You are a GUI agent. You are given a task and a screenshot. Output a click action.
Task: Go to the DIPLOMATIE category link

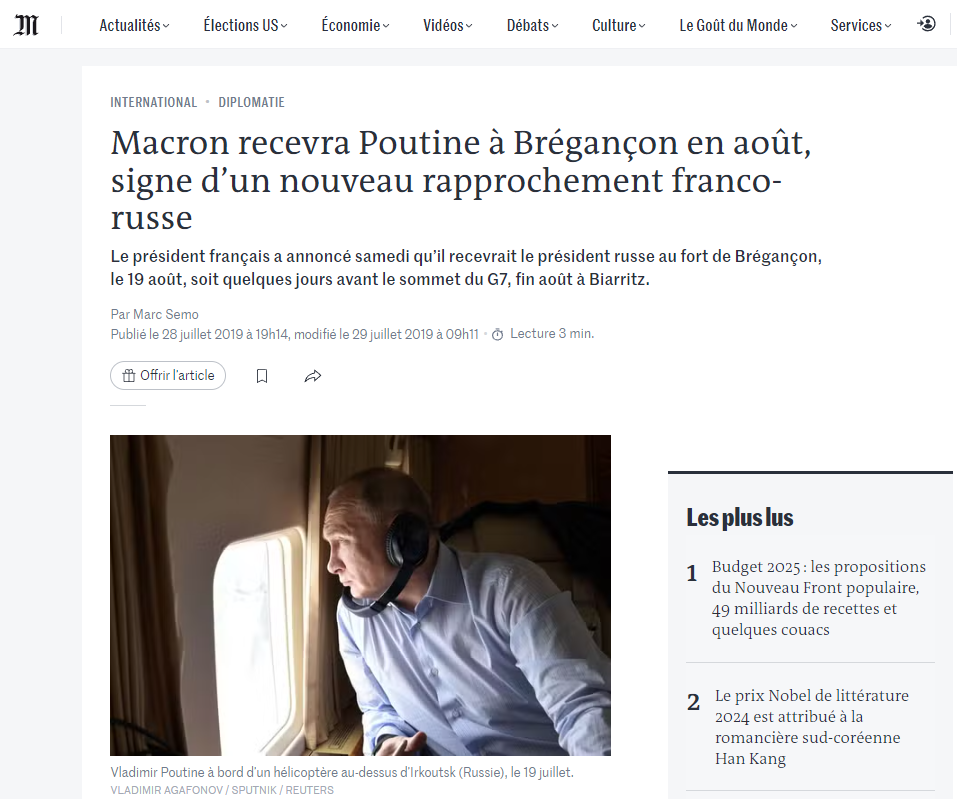coord(251,102)
